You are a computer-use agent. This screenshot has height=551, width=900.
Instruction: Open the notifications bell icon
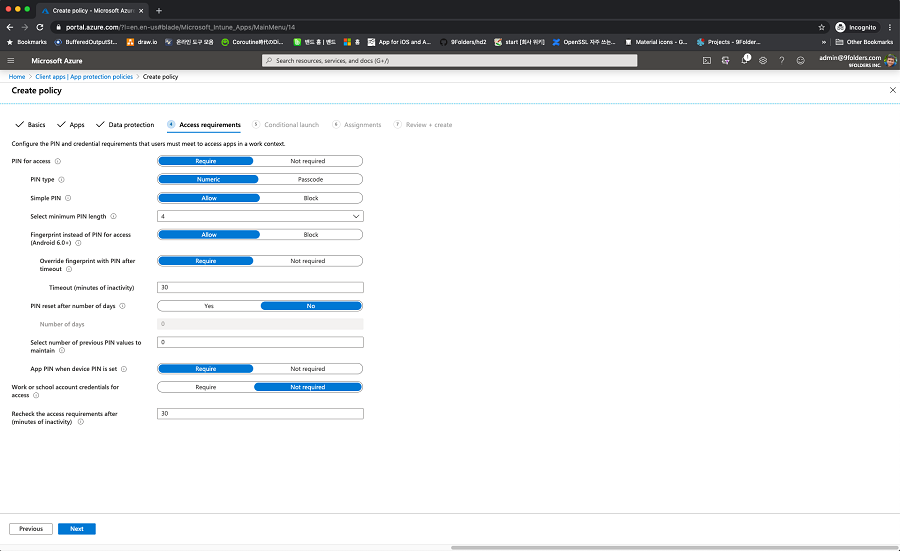tap(744, 60)
